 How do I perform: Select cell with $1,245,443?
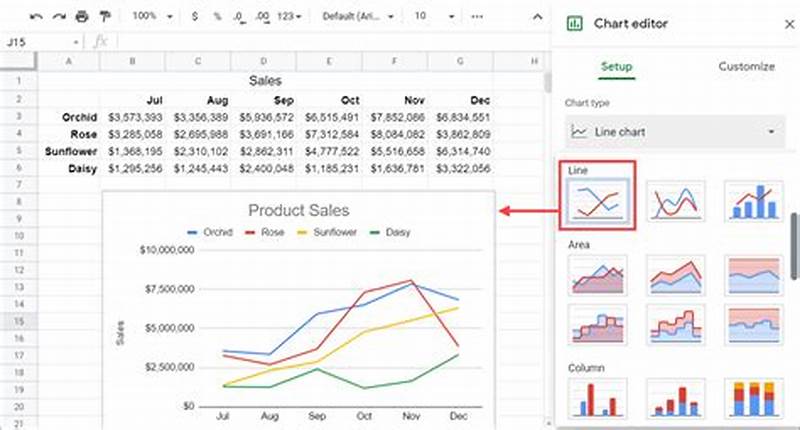[x=198, y=168]
